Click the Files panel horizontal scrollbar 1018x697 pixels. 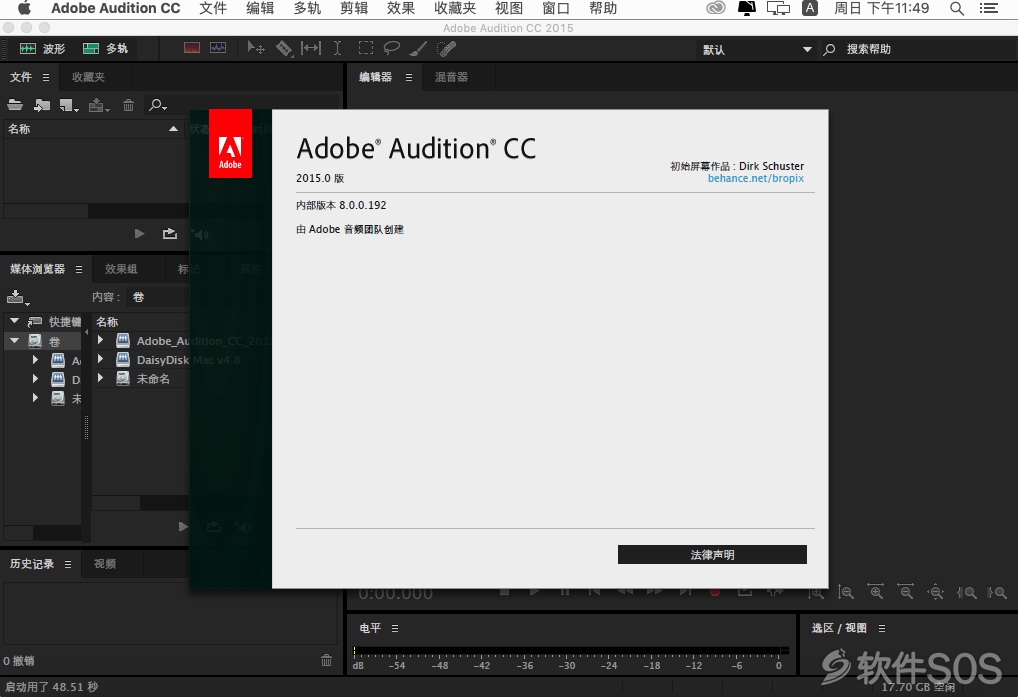(x=45, y=211)
